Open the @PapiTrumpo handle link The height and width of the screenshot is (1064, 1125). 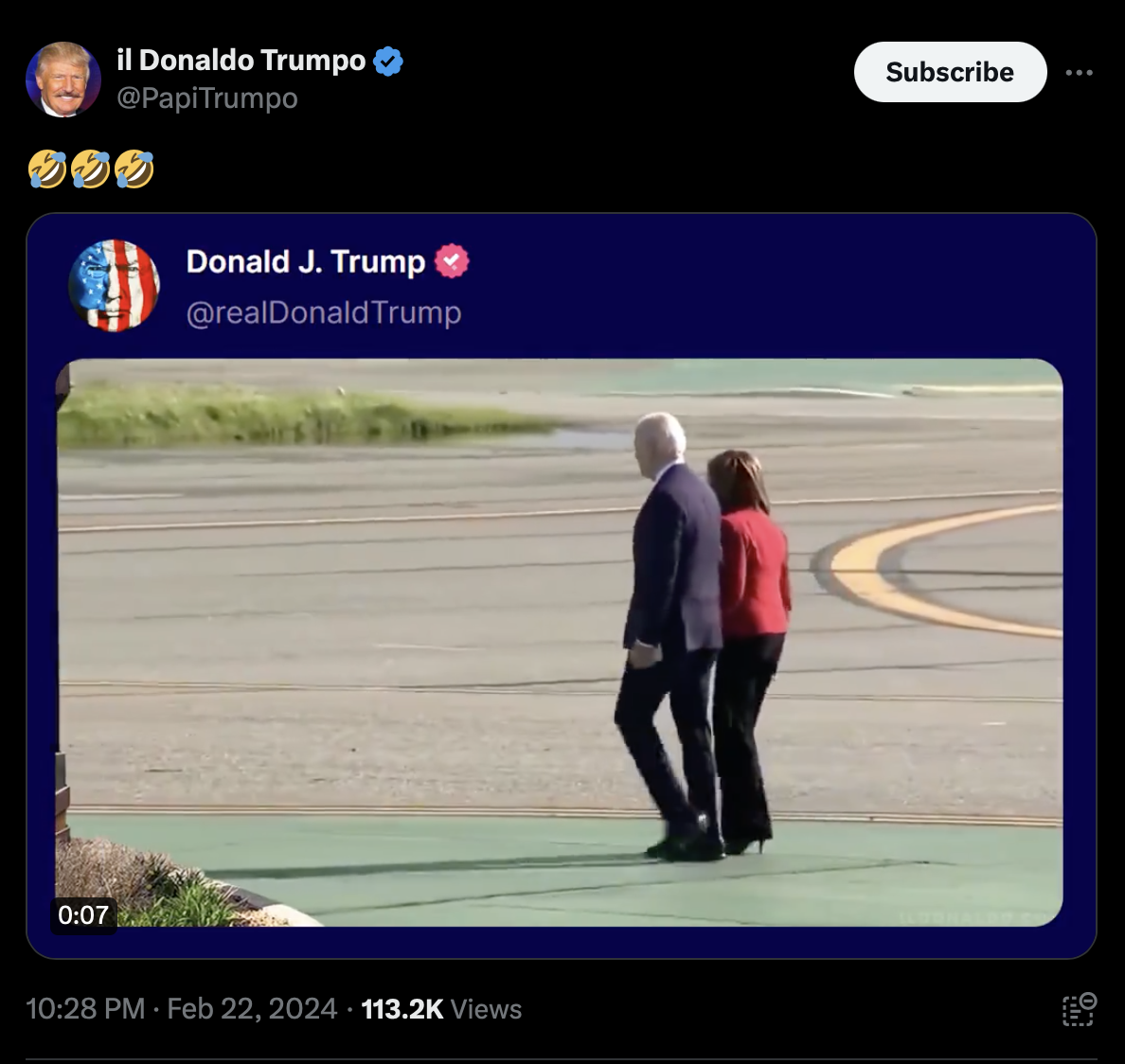pyautogui.click(x=207, y=98)
